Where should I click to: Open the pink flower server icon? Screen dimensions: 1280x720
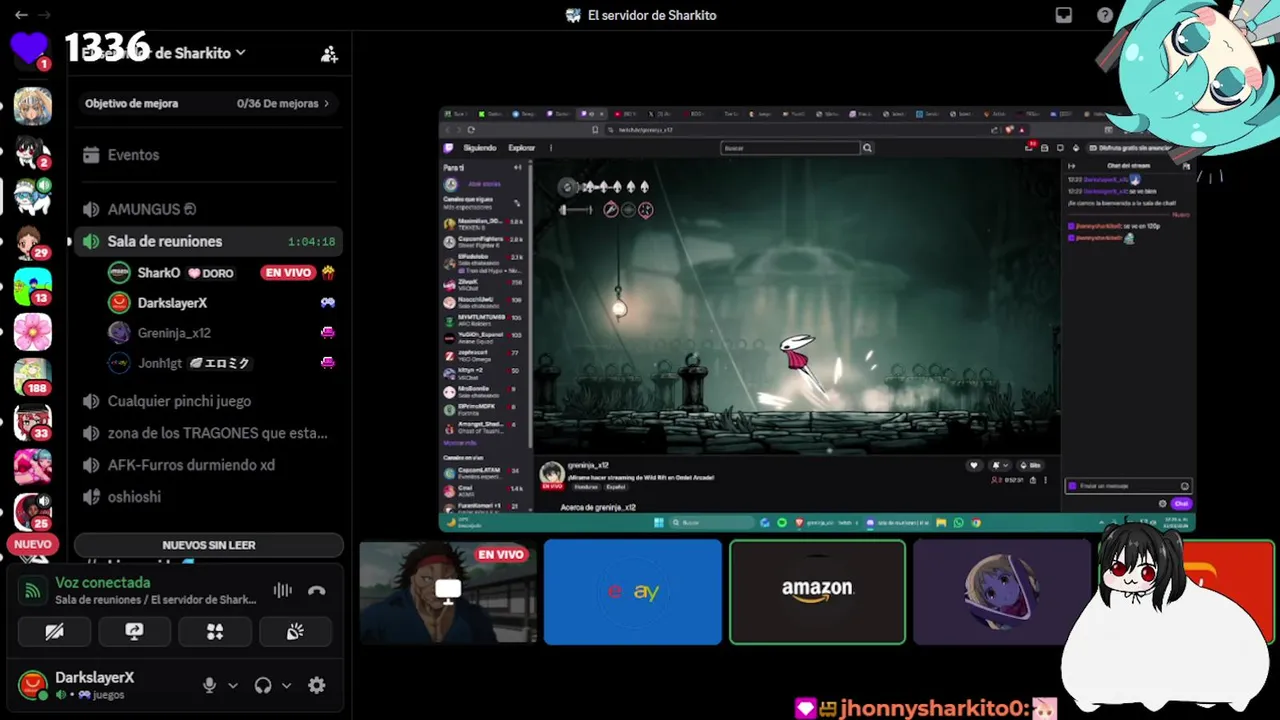(32, 332)
